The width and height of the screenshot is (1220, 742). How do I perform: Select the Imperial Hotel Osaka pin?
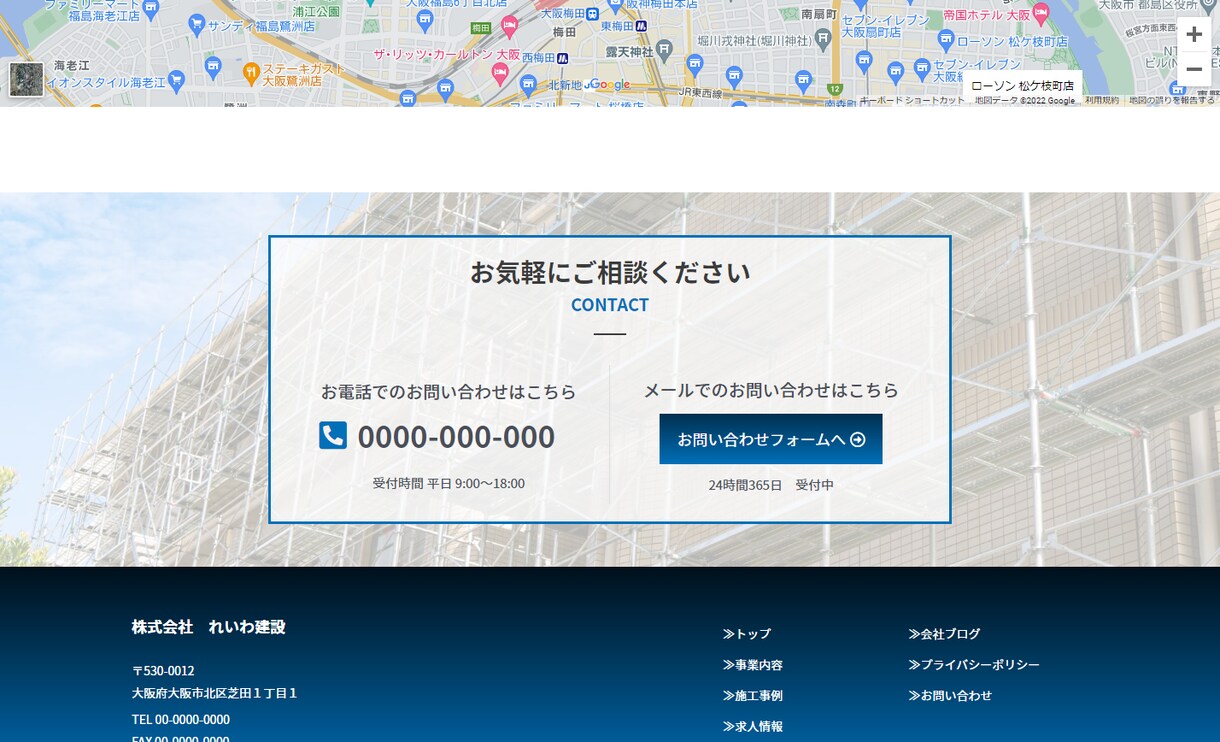(1040, 14)
